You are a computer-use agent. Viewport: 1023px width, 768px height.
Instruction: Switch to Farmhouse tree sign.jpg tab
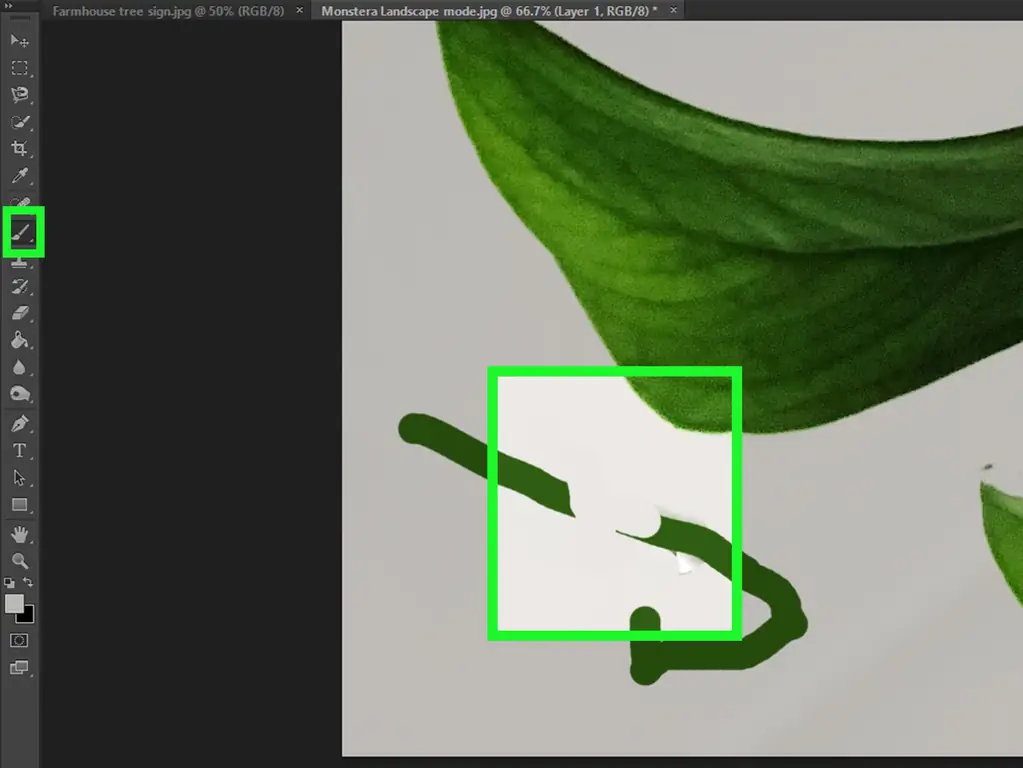click(x=168, y=11)
